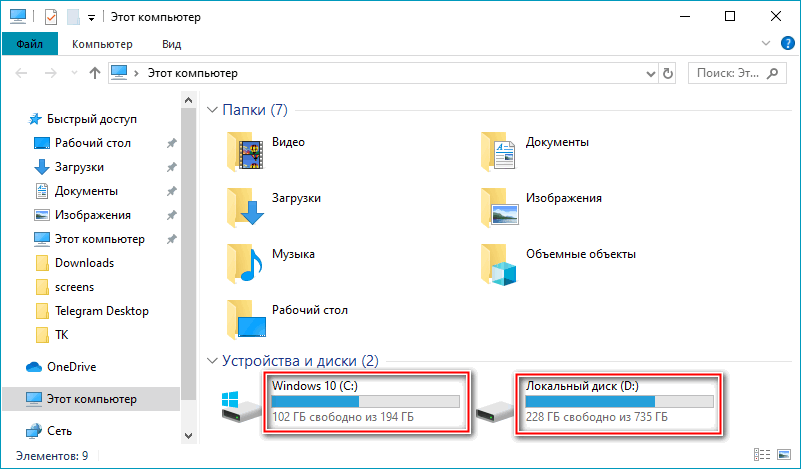The height and width of the screenshot is (469, 801).
Task: Open the screens folder in the sidebar
Action: point(74,287)
